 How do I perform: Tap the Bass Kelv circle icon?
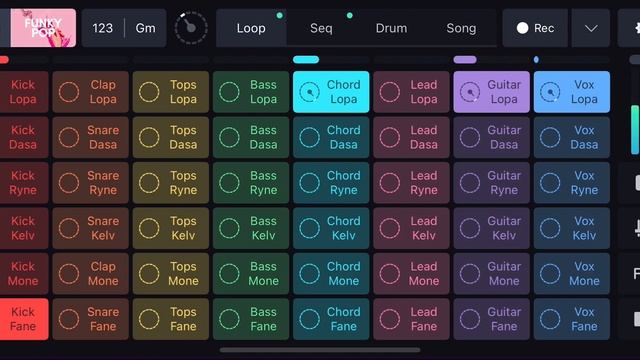click(x=229, y=228)
